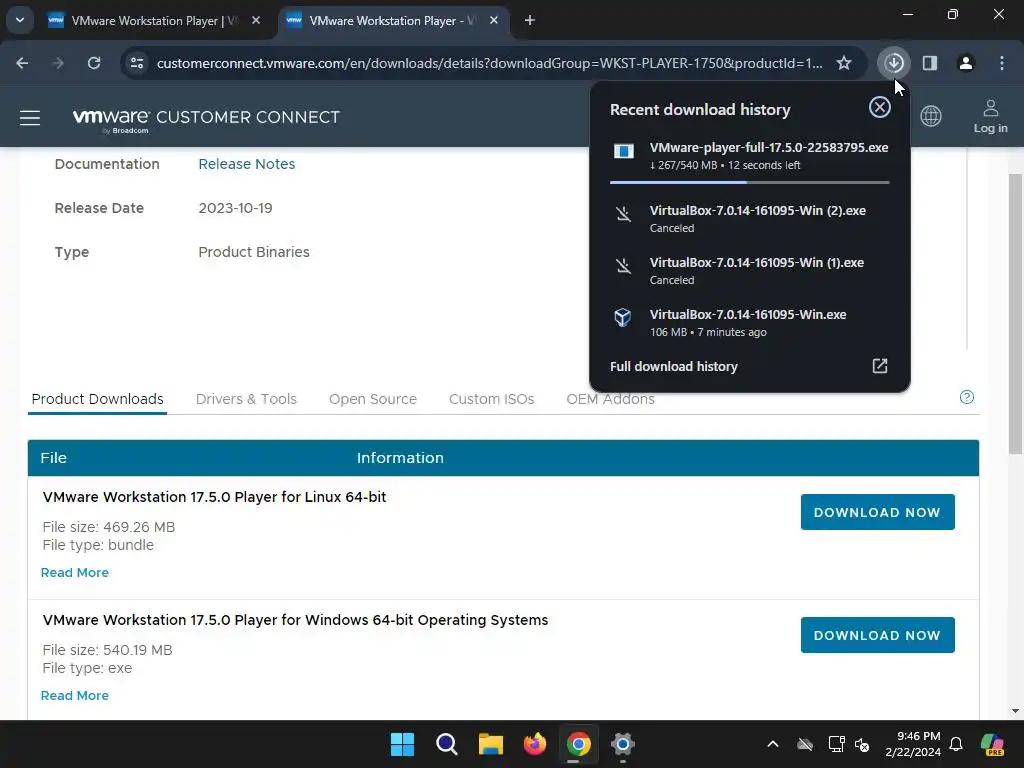Click canceled icon for VirtualBox Win (1)
Image resolution: width=1024 pixels, height=768 pixels.
[624, 266]
